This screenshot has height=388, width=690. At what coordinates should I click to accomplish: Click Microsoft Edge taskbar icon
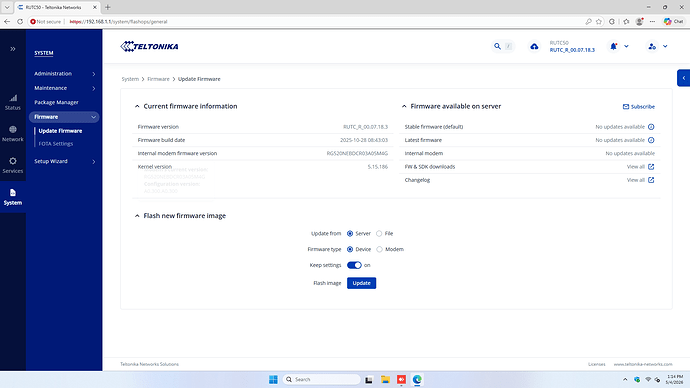417,379
